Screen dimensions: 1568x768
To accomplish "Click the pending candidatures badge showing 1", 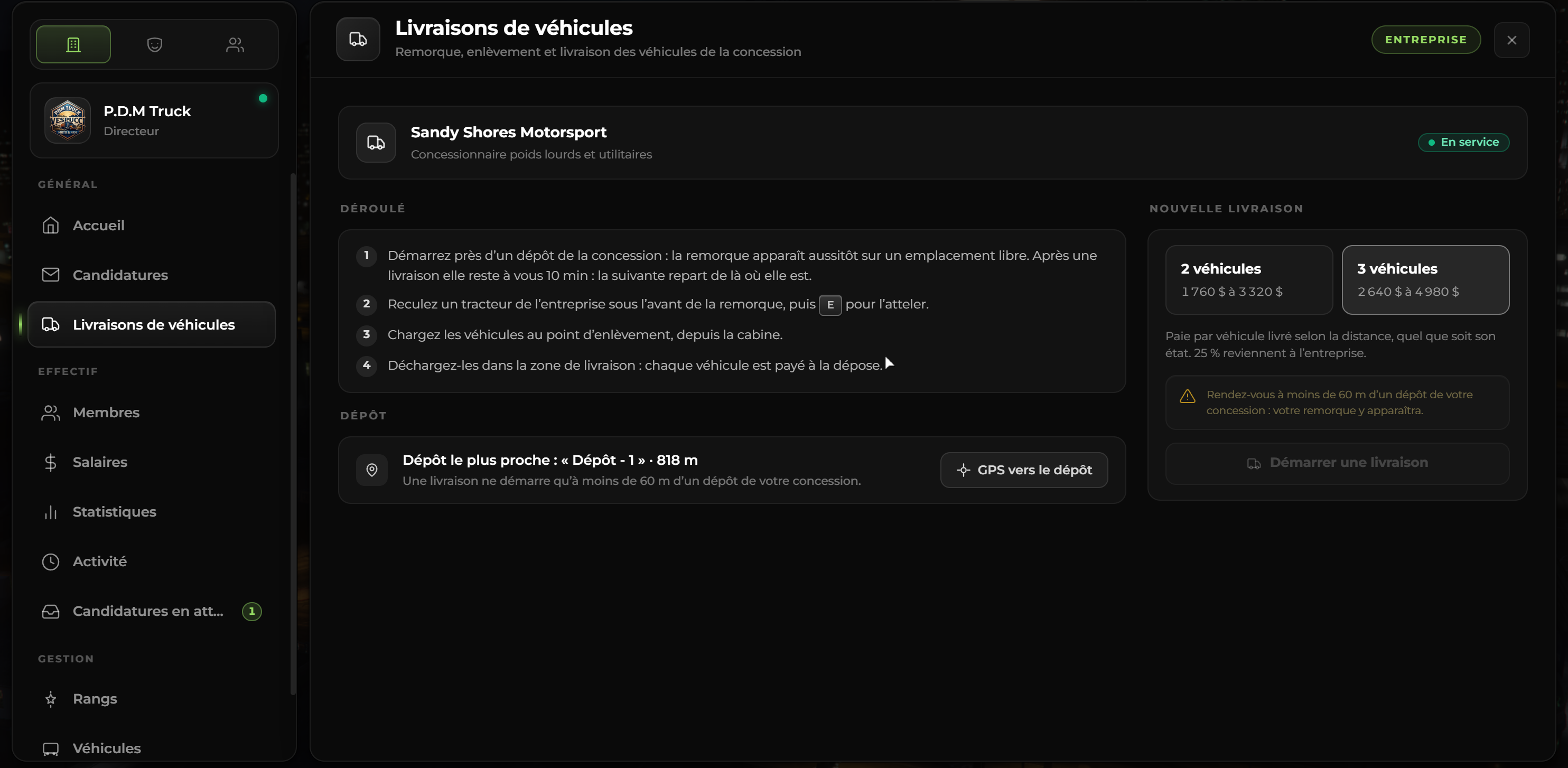I will point(251,612).
